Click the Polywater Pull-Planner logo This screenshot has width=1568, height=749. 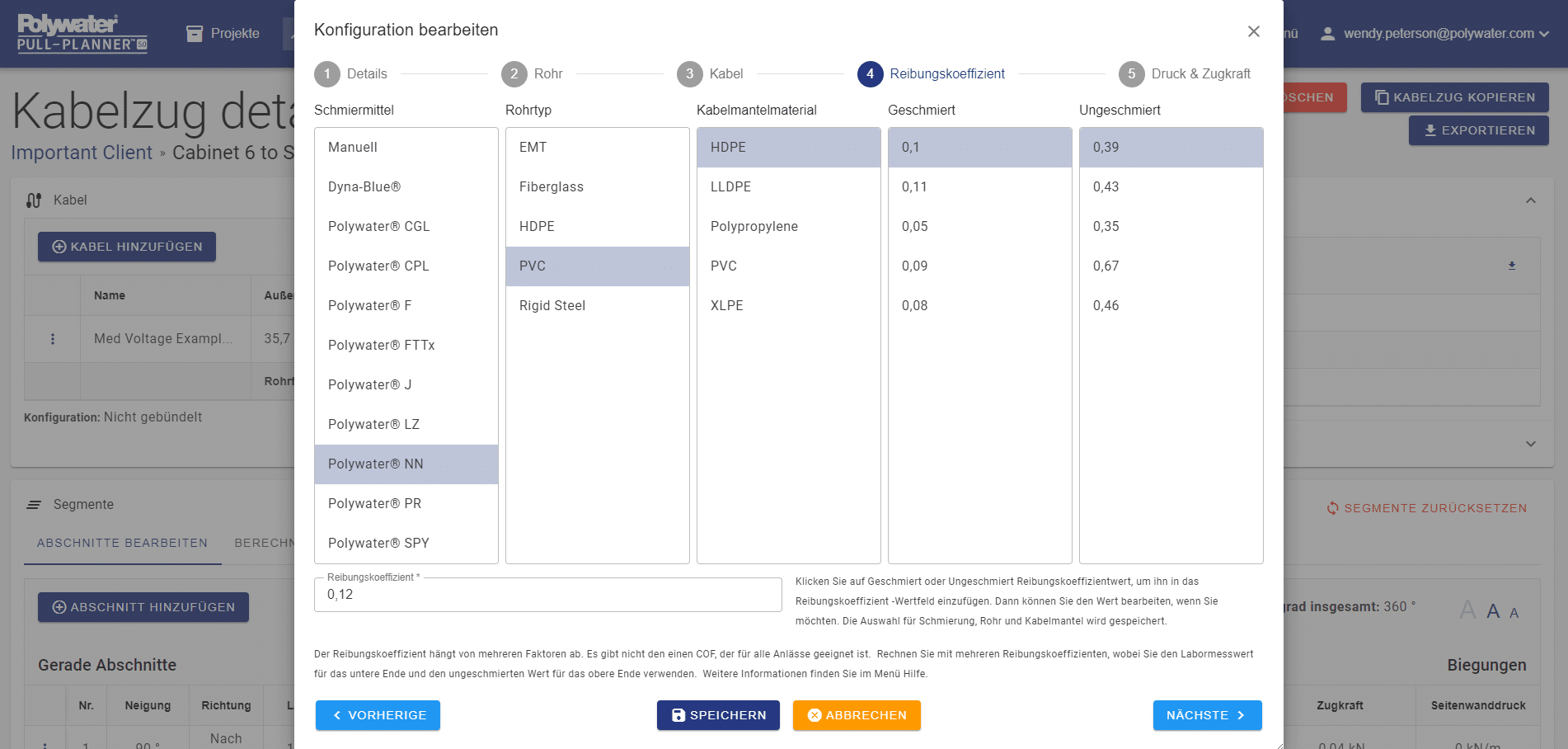click(x=82, y=33)
